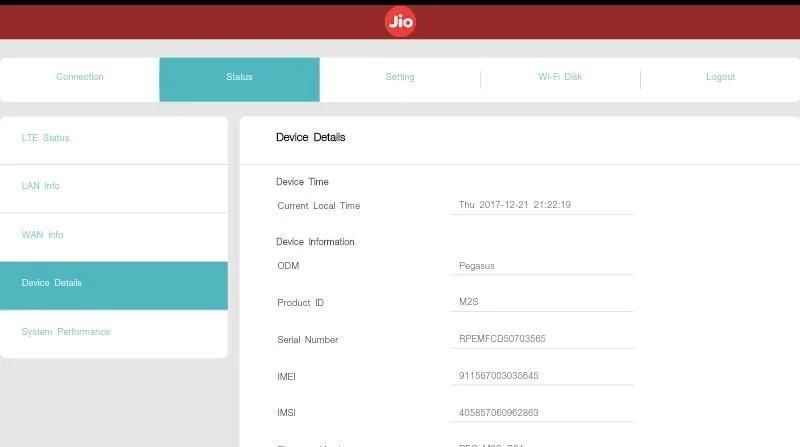Screen dimensions: 800x447
Task: Click the IMEI number field
Action: (x=542, y=376)
